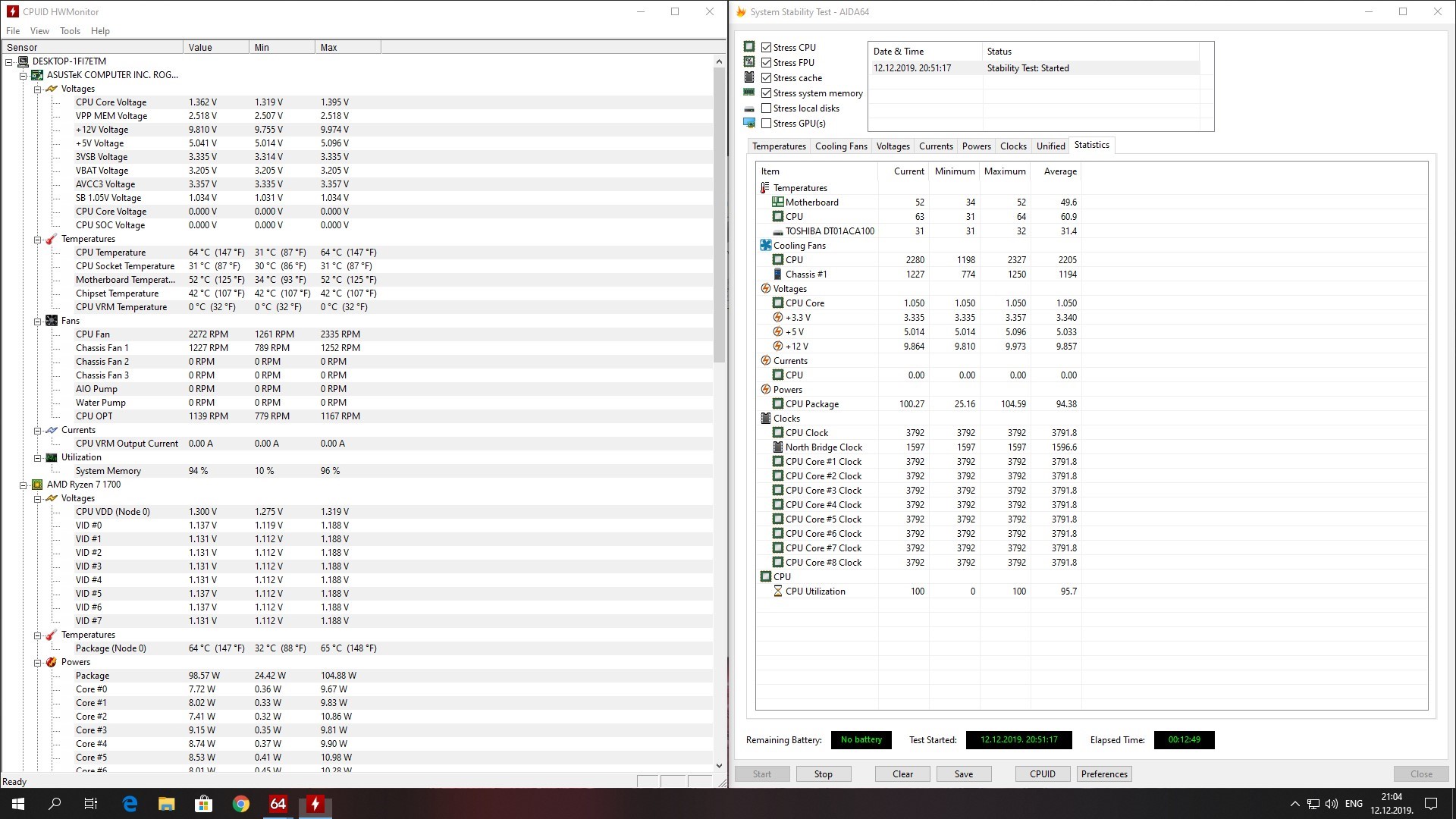
Task: Uncheck Stress FPU checkbox
Action: [766, 63]
